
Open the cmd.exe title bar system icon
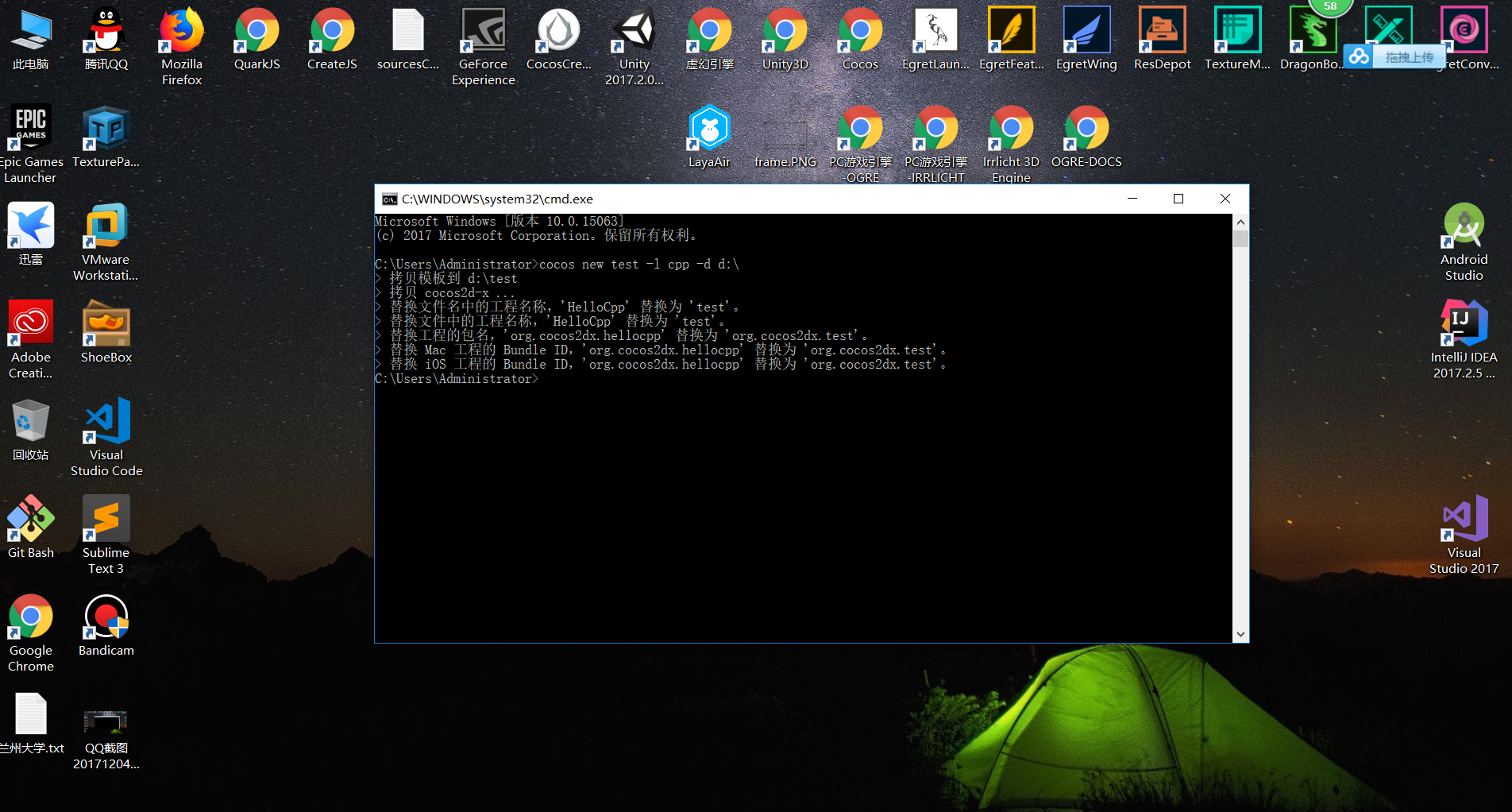click(x=389, y=199)
